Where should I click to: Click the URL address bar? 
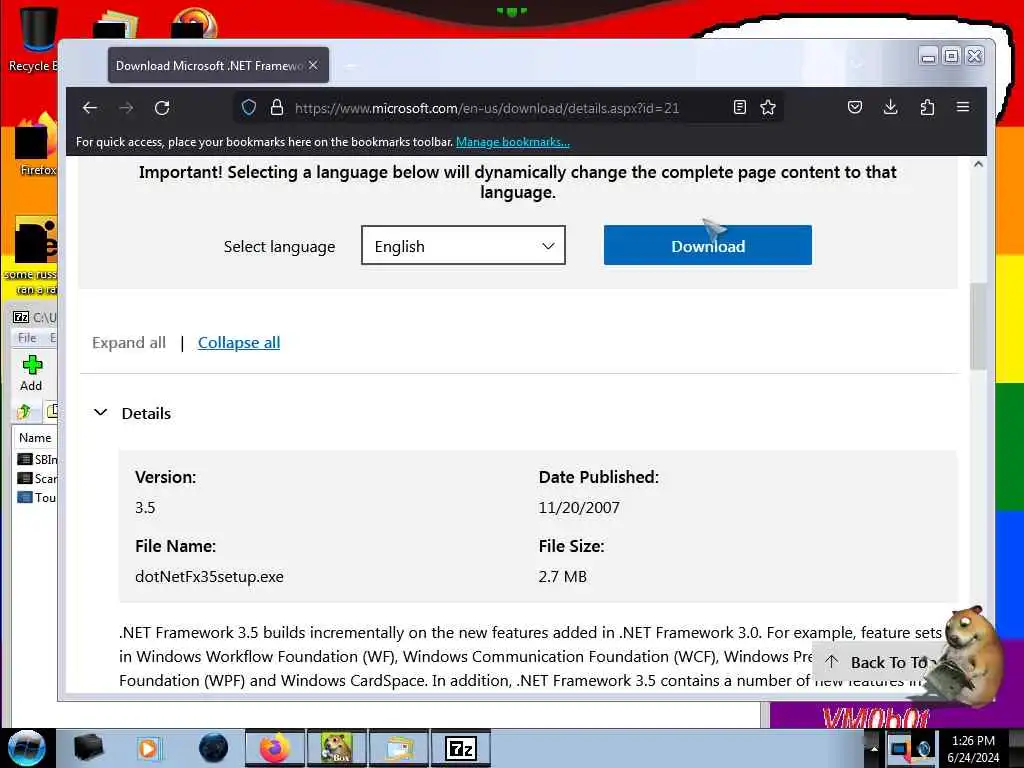pos(487,108)
